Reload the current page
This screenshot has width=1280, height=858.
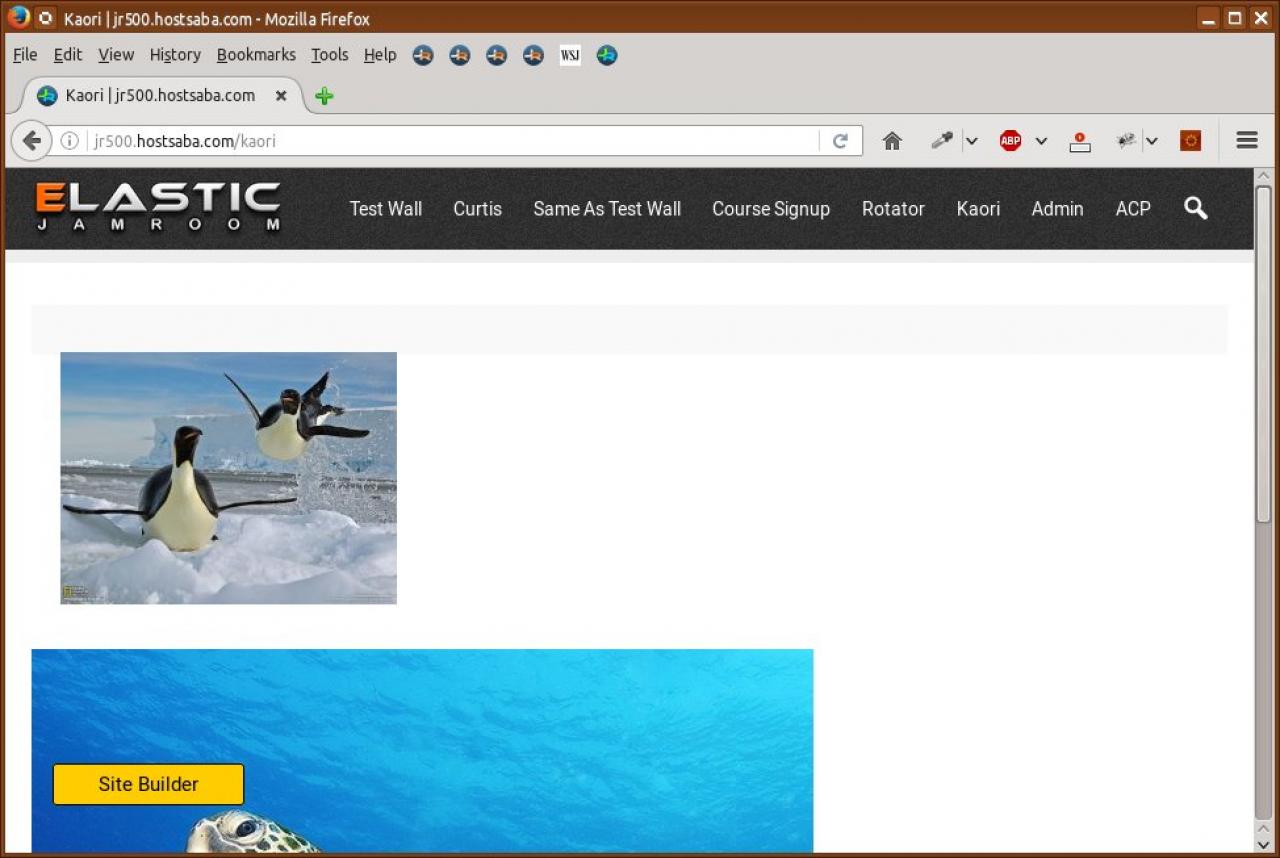pyautogui.click(x=840, y=141)
